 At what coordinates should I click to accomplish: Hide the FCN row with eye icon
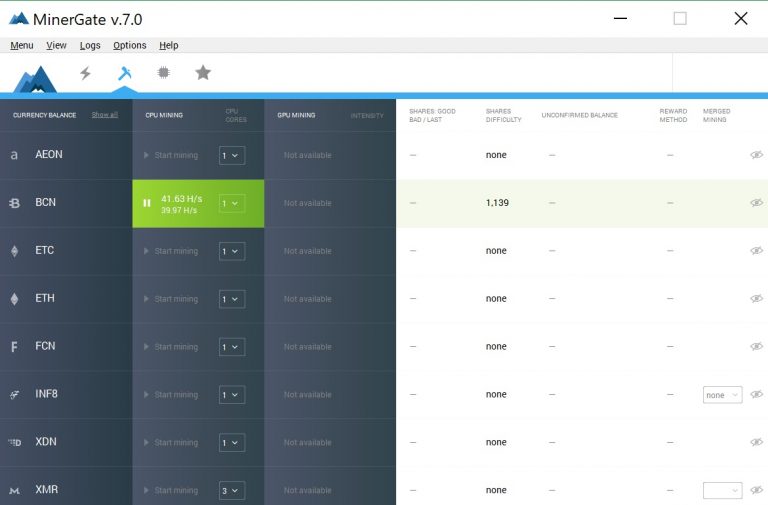[756, 346]
